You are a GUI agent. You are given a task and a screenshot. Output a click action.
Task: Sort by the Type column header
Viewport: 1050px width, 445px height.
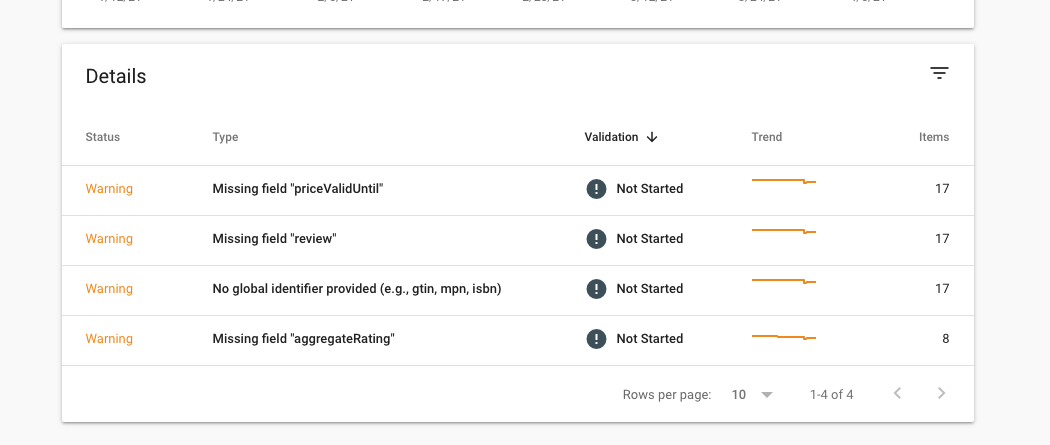pos(225,137)
